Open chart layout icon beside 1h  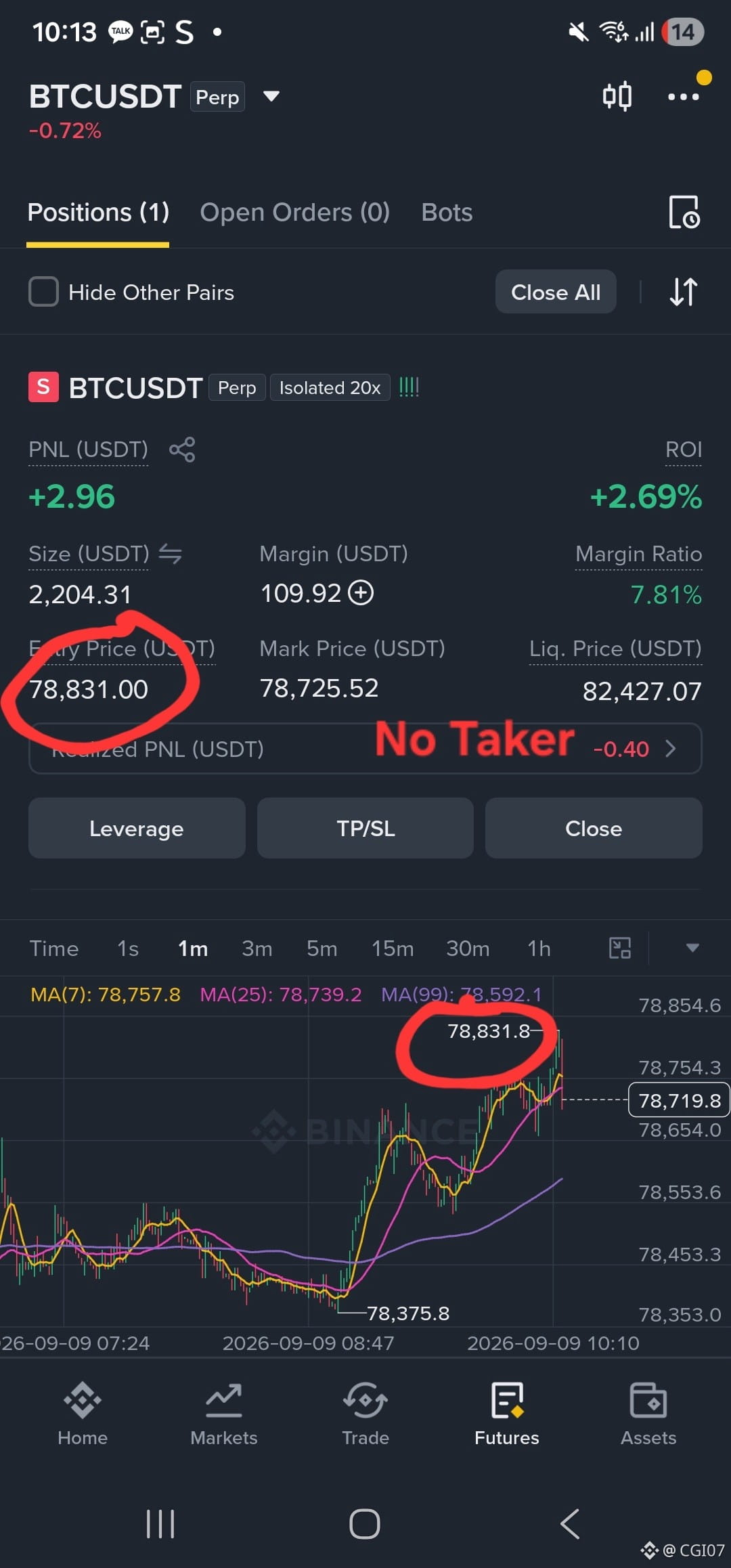click(x=620, y=948)
